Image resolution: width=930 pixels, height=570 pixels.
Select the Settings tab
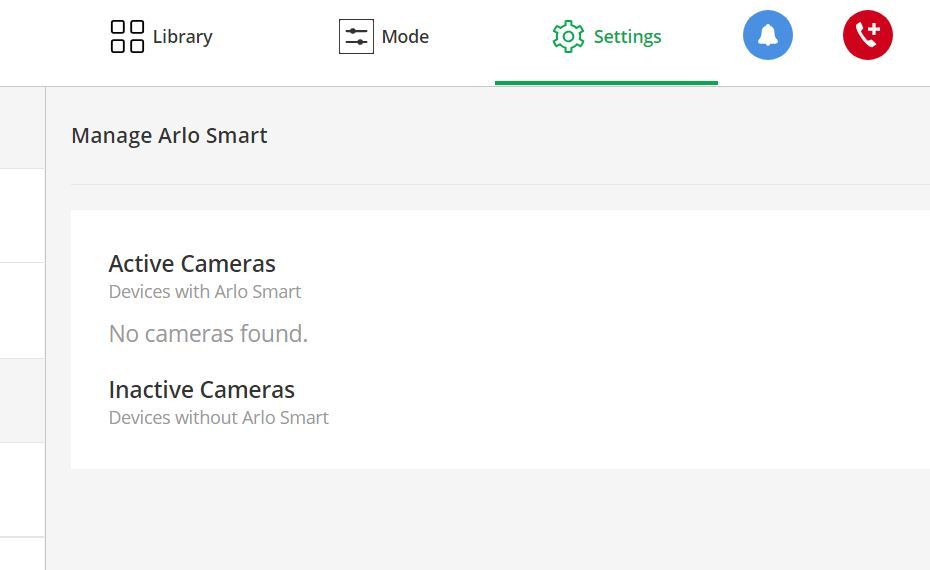(606, 37)
